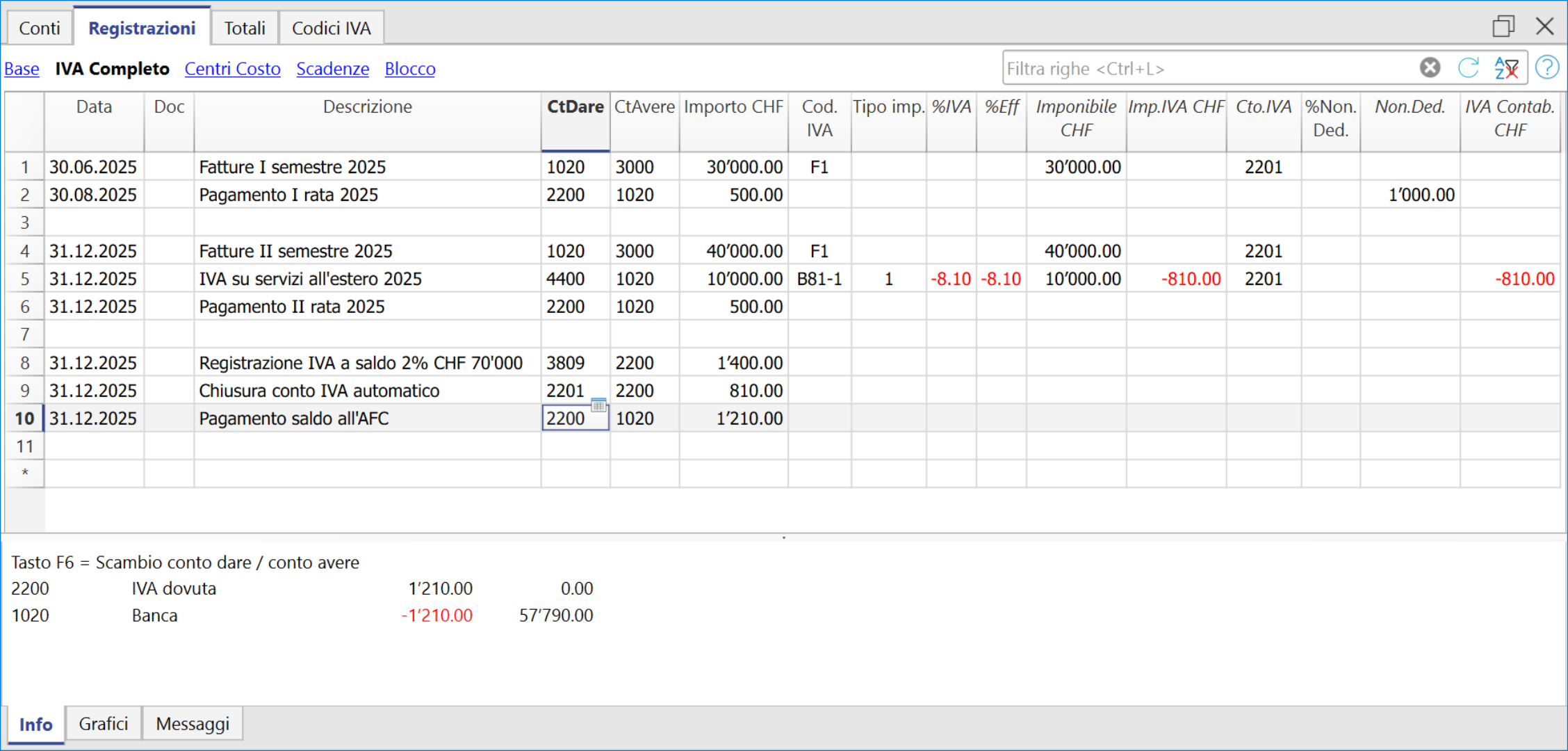
Task: Click the refresh filter icon
Action: pos(1468,67)
